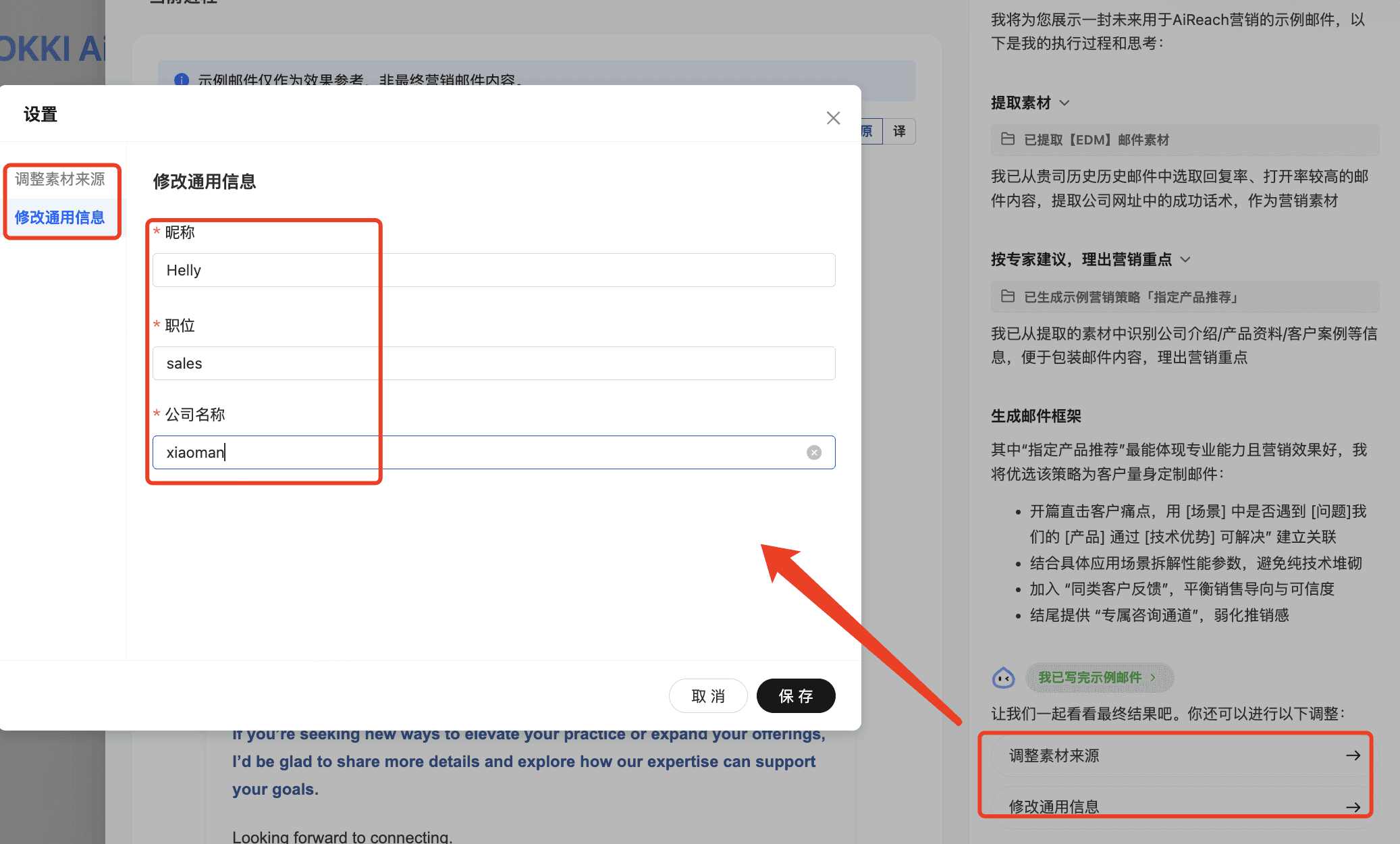Click arrow icon on 调整素材来源 row
The width and height of the screenshot is (1400, 844).
click(1353, 756)
